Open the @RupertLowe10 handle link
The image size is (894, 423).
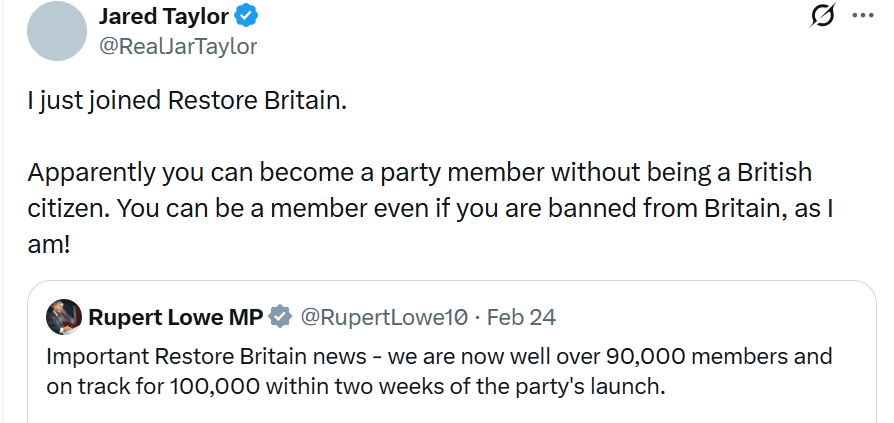(384, 318)
